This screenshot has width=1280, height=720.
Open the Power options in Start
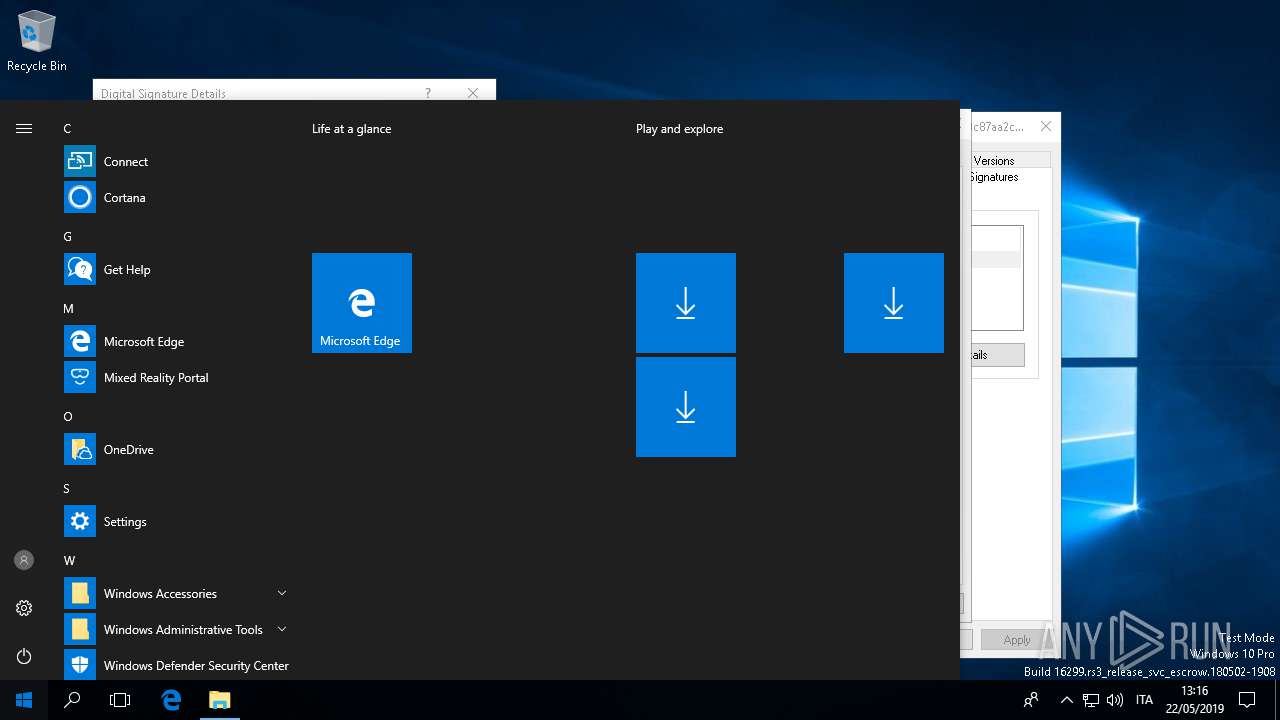[24, 656]
